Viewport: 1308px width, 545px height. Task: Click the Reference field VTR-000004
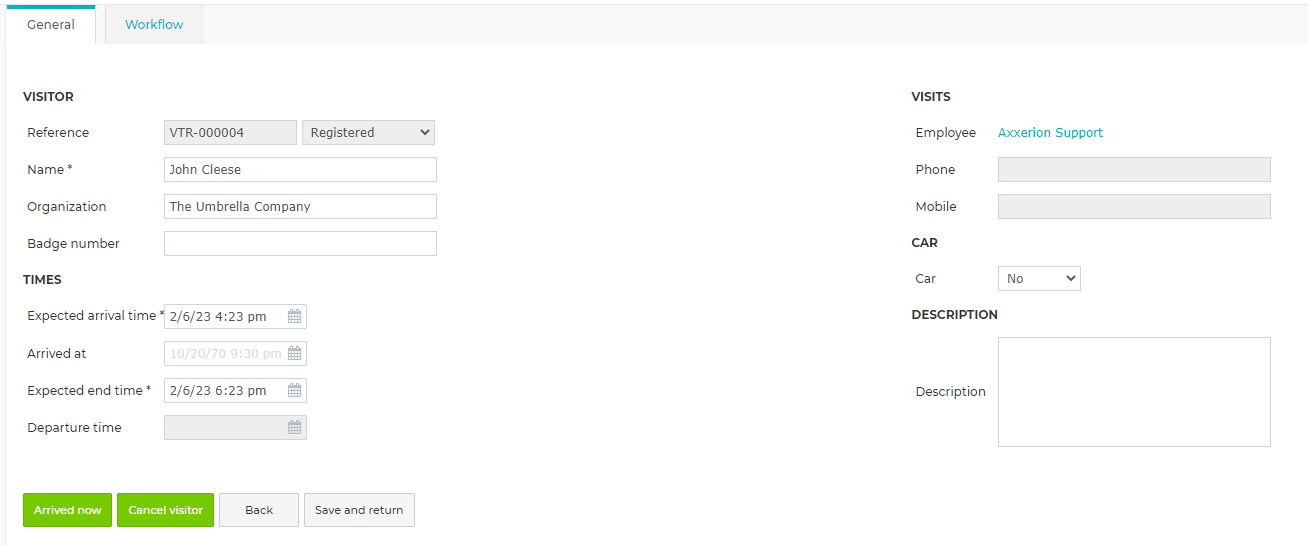(230, 132)
